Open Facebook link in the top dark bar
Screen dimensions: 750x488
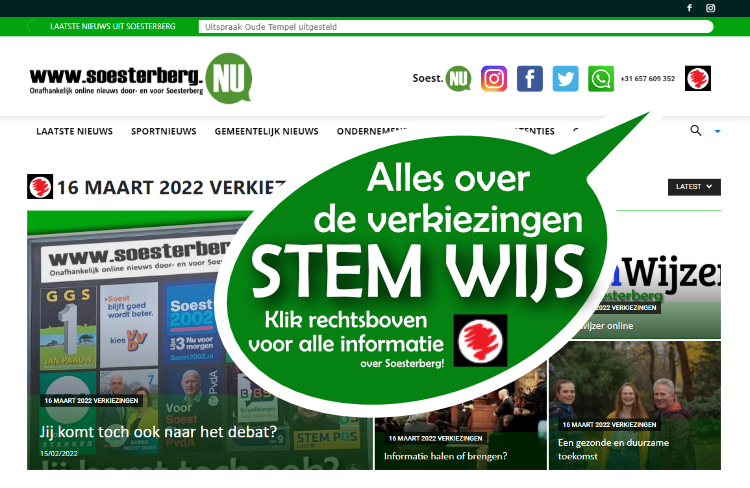pos(689,8)
